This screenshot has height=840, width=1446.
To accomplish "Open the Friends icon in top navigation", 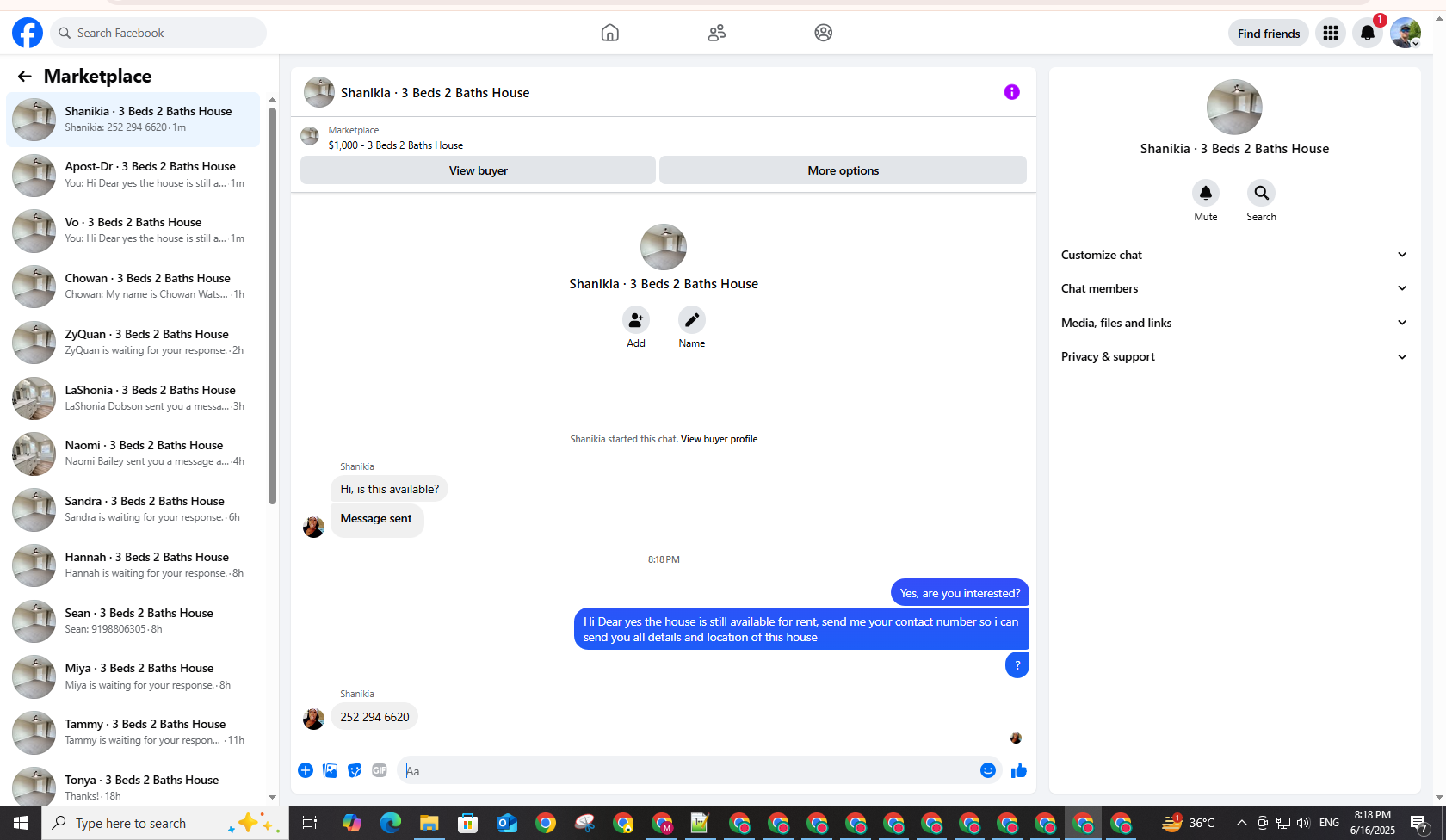I will tap(717, 33).
